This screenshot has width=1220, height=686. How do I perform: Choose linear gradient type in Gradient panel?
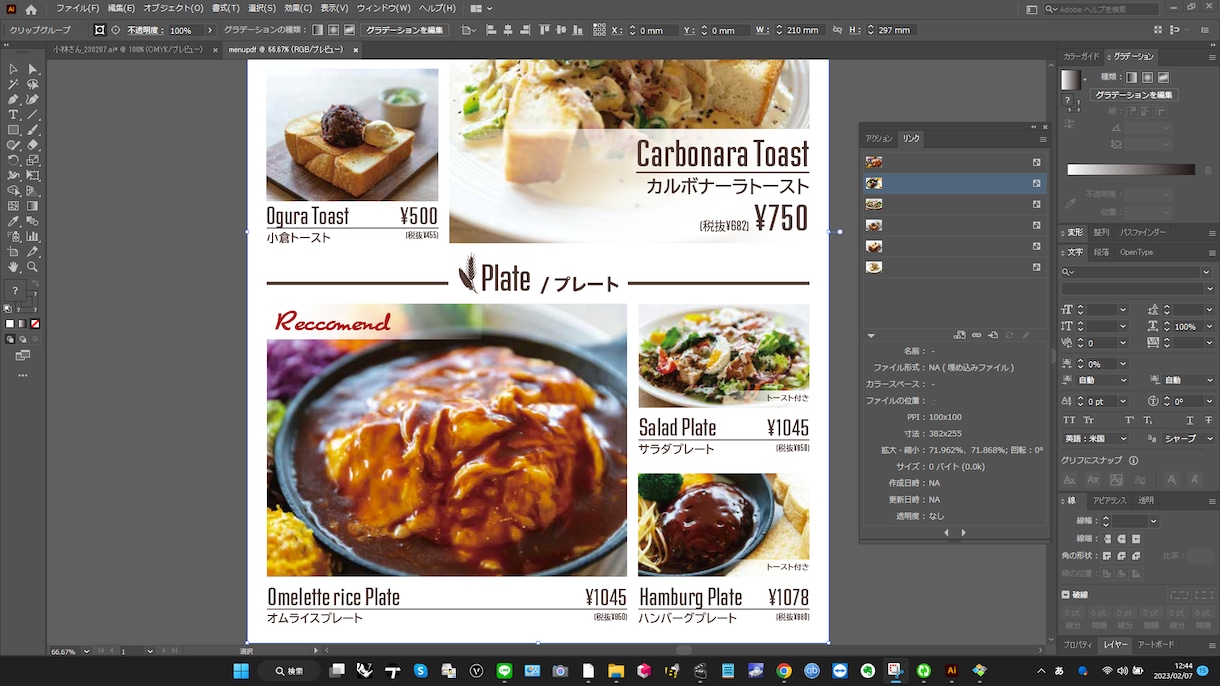(1129, 76)
